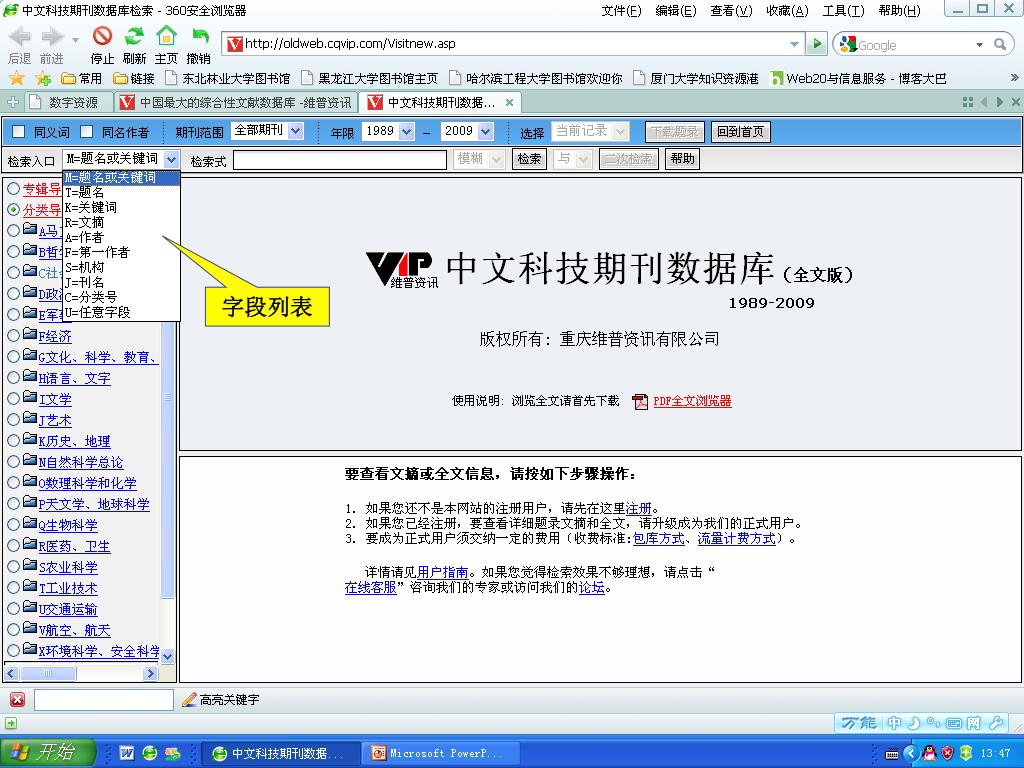Switch to the 数字资源 tab
1024x768 pixels.
pyautogui.click(x=69, y=103)
